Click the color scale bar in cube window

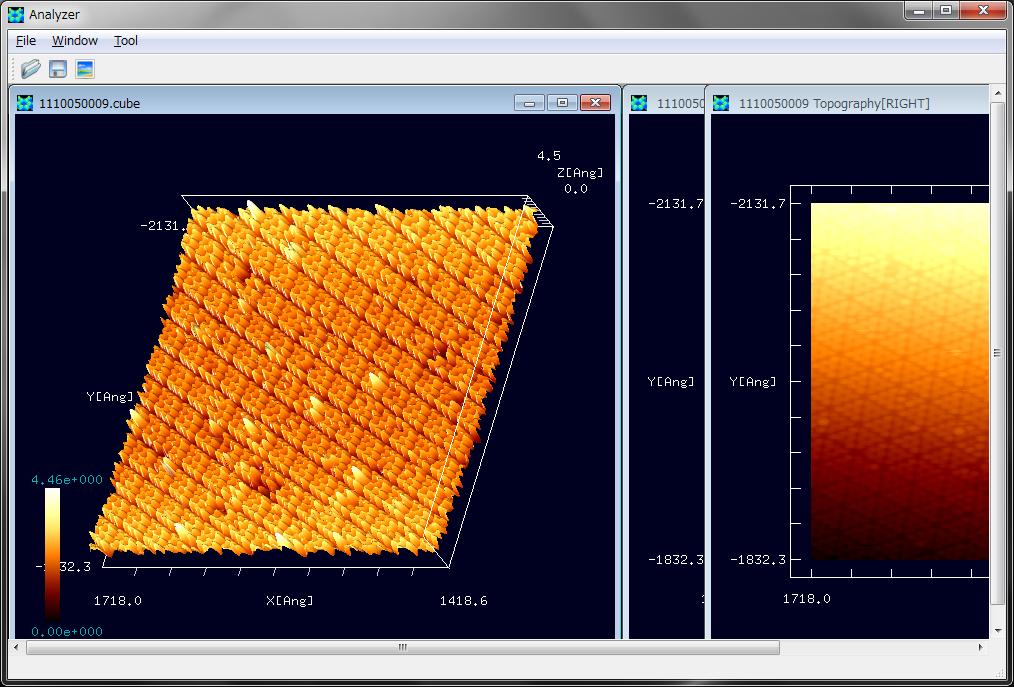click(52, 554)
